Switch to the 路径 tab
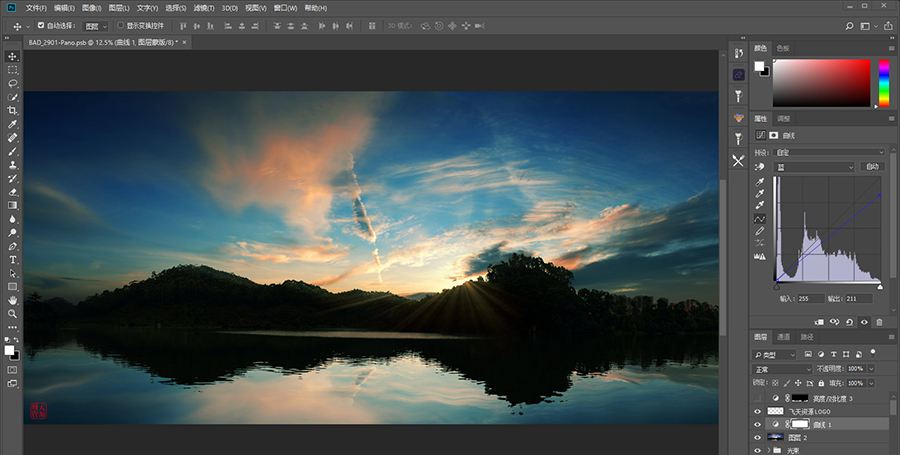The height and width of the screenshot is (455, 900). pos(807,337)
